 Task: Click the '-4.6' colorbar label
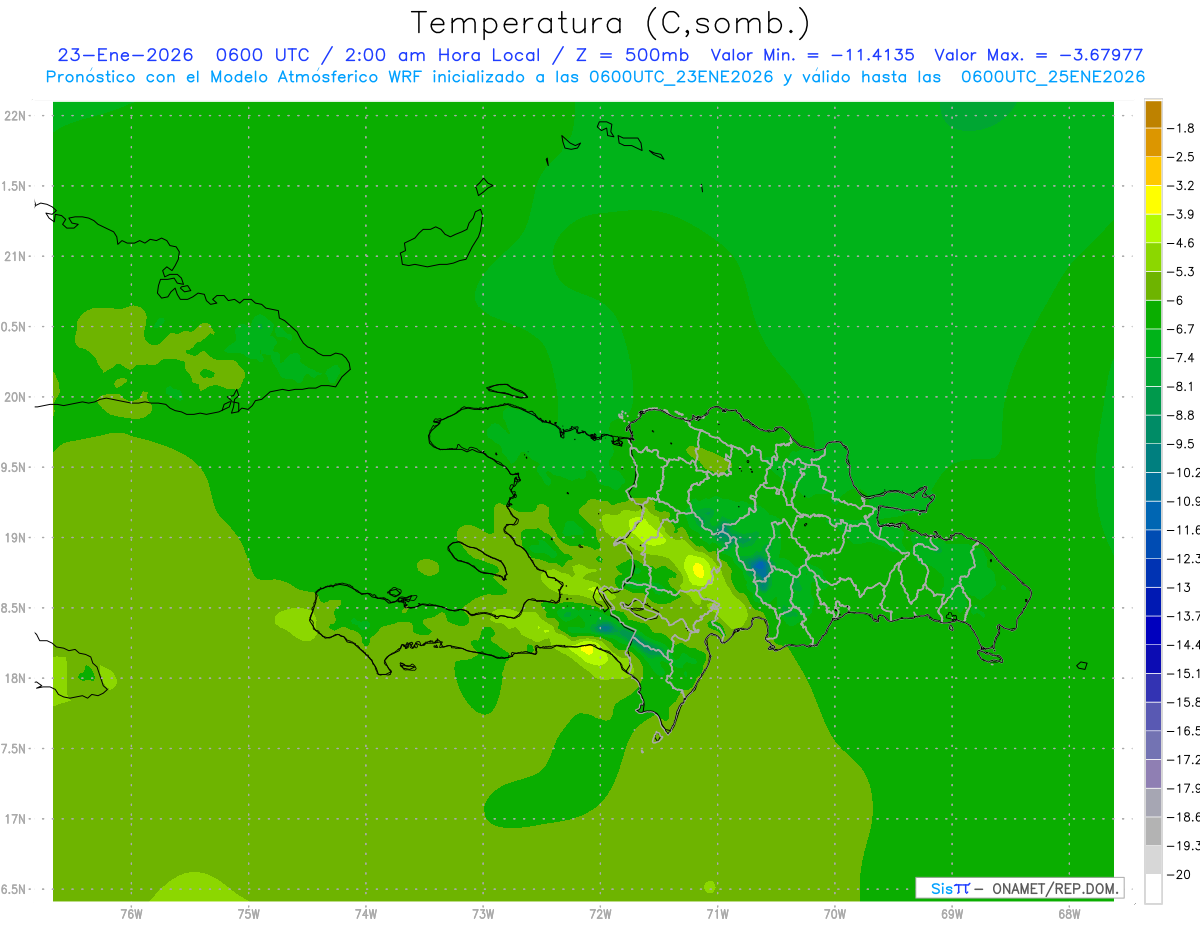pos(1182,243)
